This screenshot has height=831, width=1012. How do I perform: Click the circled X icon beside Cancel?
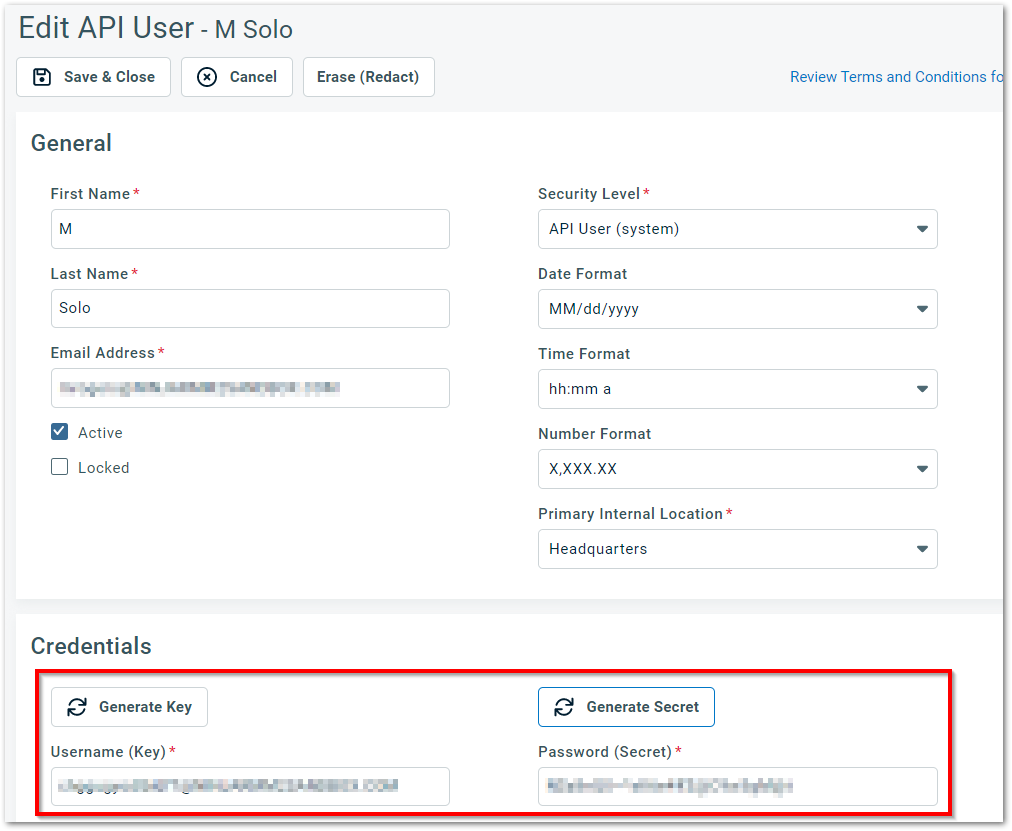pos(207,76)
